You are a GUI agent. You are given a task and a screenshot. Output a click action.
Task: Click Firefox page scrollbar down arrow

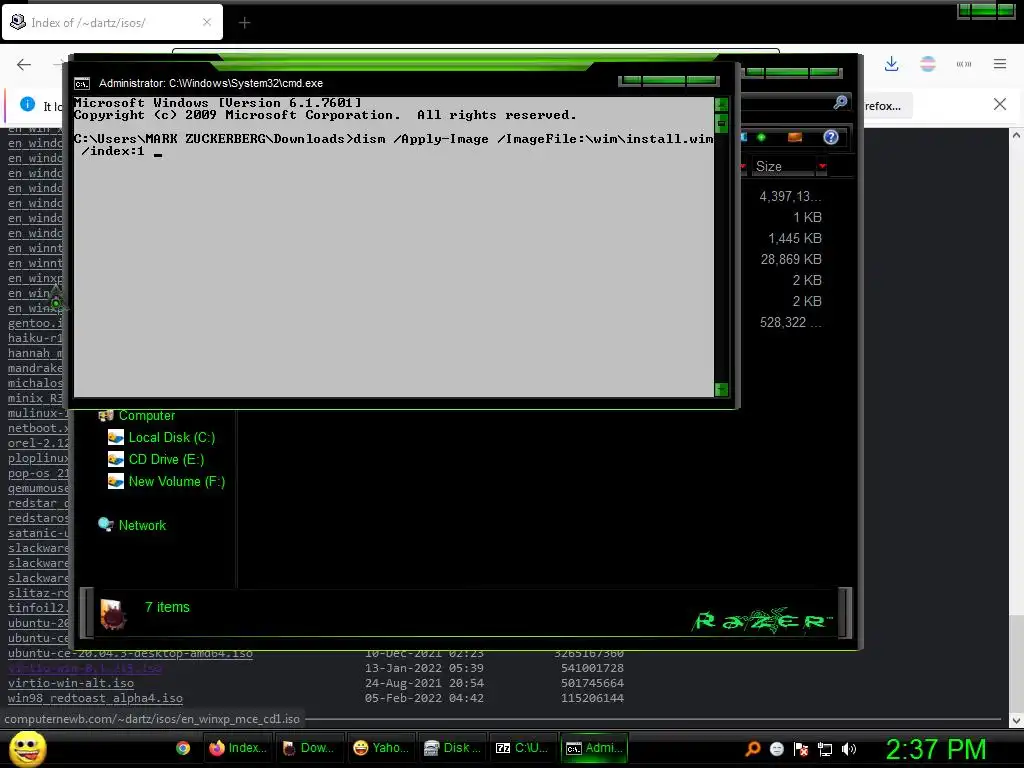[x=1016, y=721]
